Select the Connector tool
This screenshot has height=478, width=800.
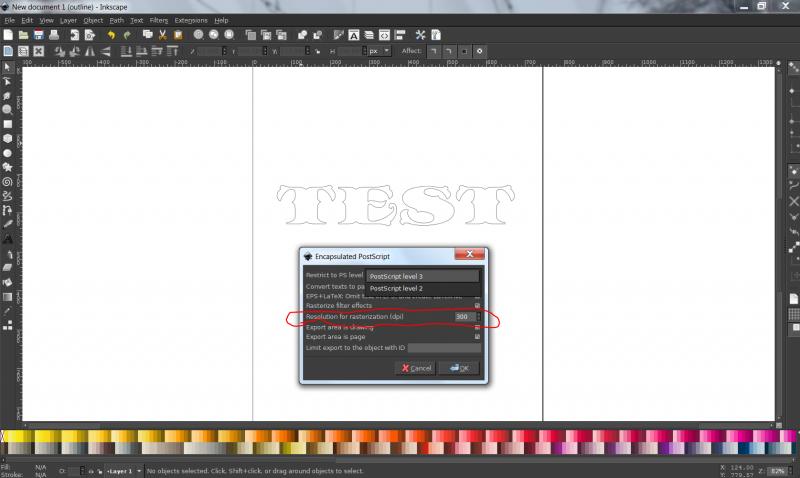(x=7, y=325)
